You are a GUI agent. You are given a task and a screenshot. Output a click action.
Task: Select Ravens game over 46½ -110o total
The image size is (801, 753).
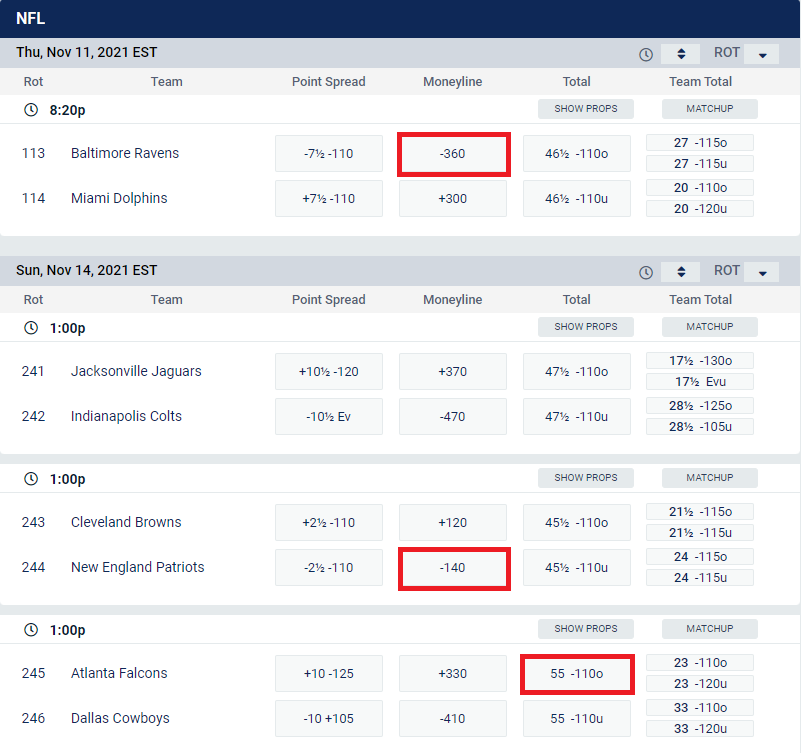click(x=577, y=154)
